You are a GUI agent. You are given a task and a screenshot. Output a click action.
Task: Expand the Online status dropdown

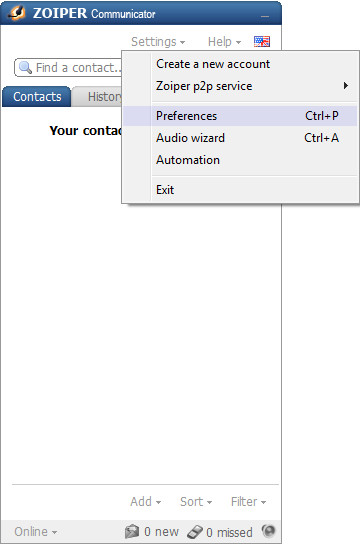pos(35,531)
